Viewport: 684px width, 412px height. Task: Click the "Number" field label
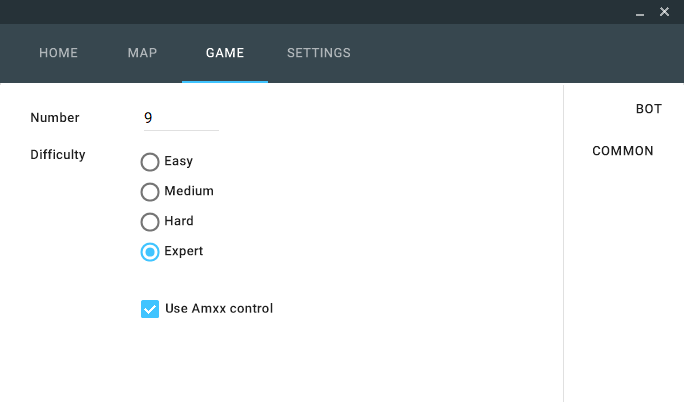pyautogui.click(x=55, y=118)
